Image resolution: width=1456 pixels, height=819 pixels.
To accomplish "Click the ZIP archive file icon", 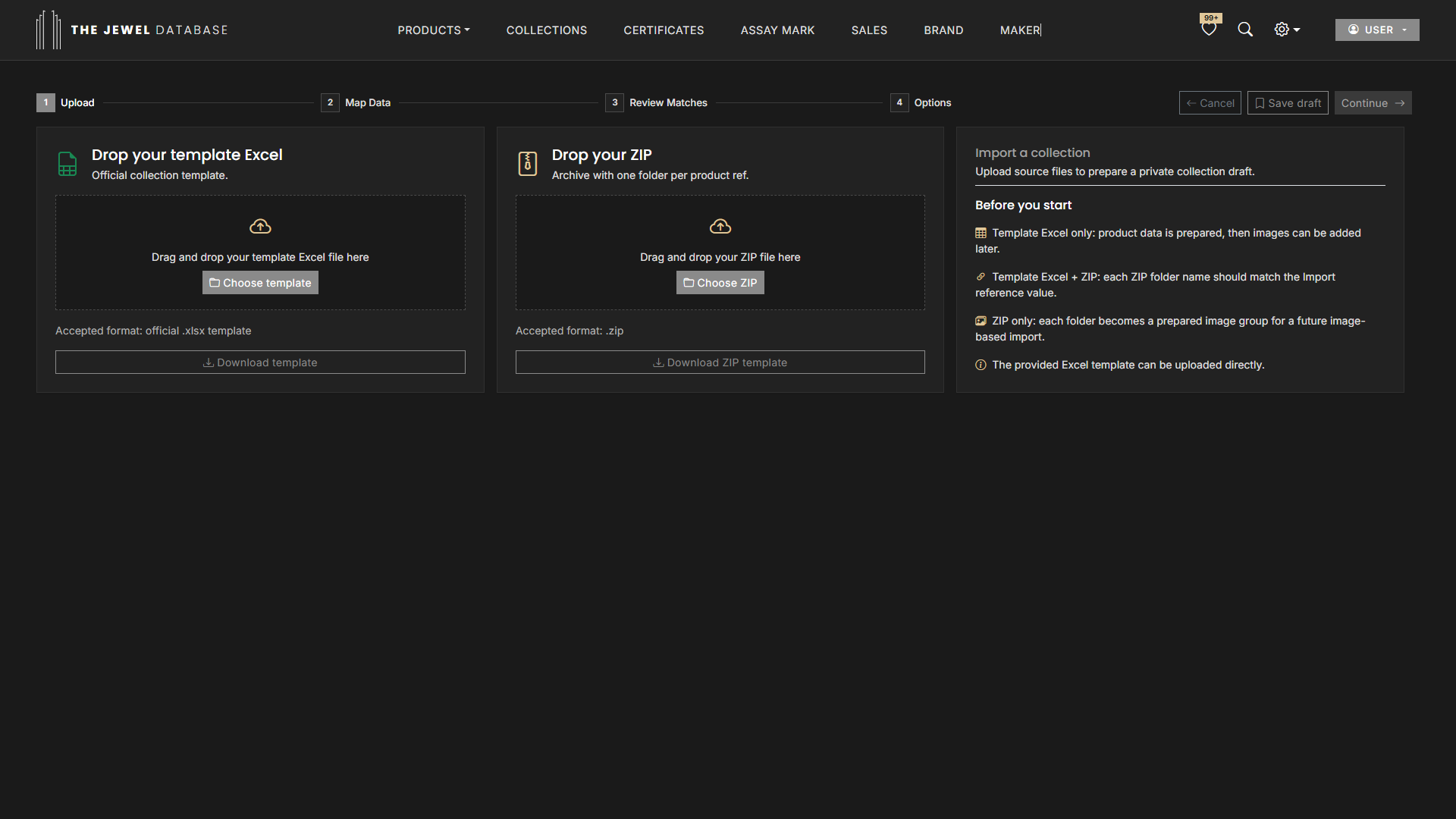I will coord(528,164).
